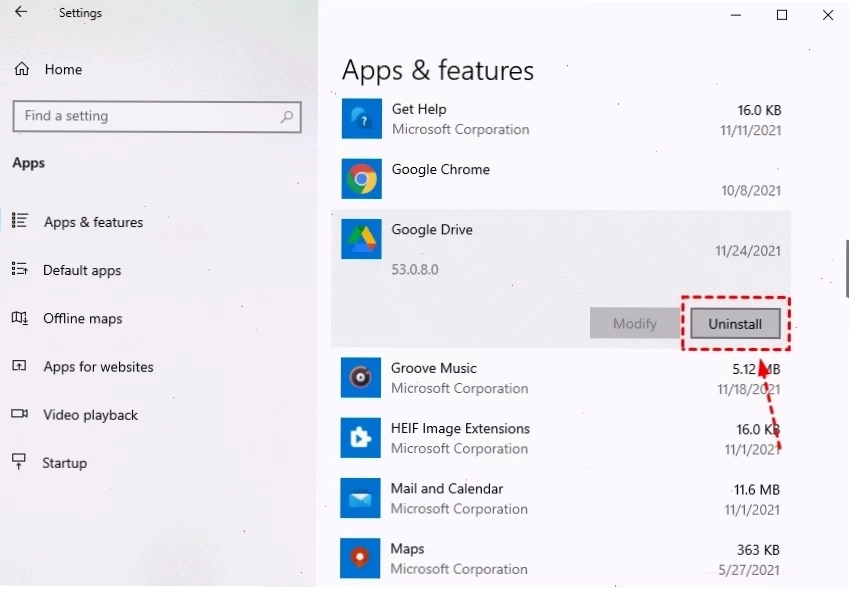Open Video playback settings
Image resolution: width=849 pixels, height=589 pixels.
(x=90, y=415)
